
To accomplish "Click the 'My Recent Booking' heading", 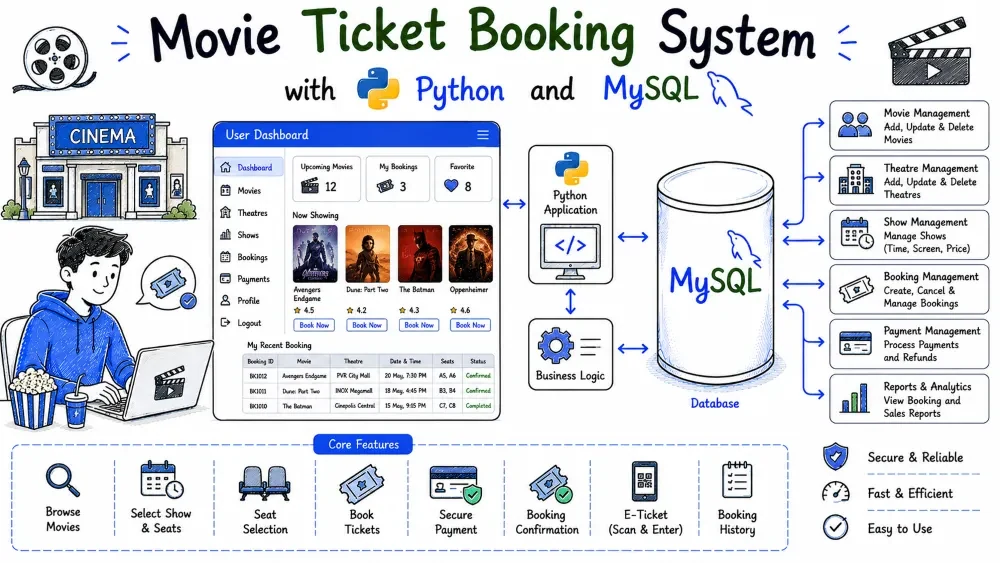I will click(279, 345).
